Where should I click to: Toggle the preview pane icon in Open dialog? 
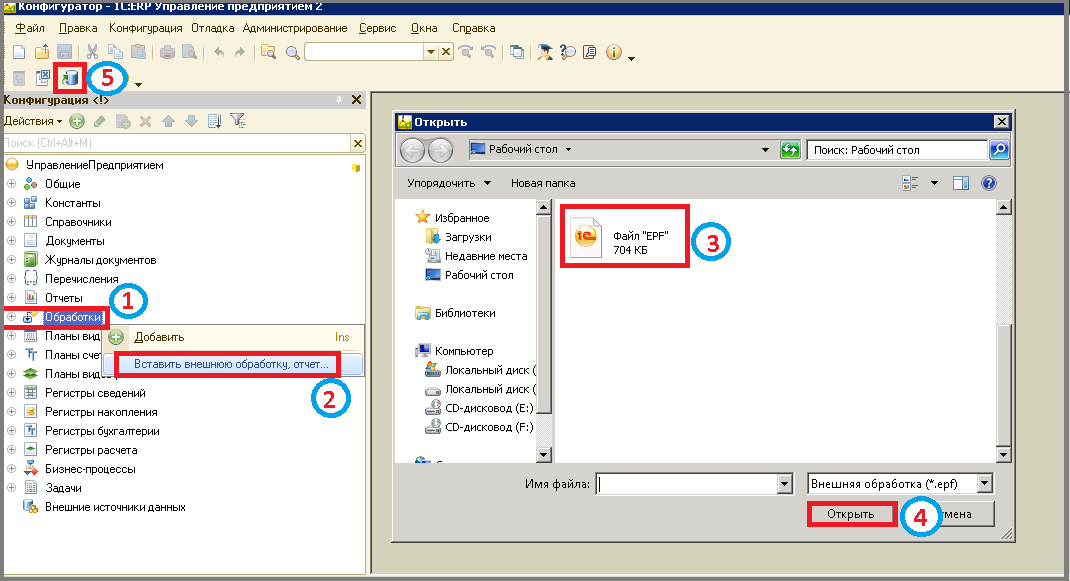[x=961, y=183]
